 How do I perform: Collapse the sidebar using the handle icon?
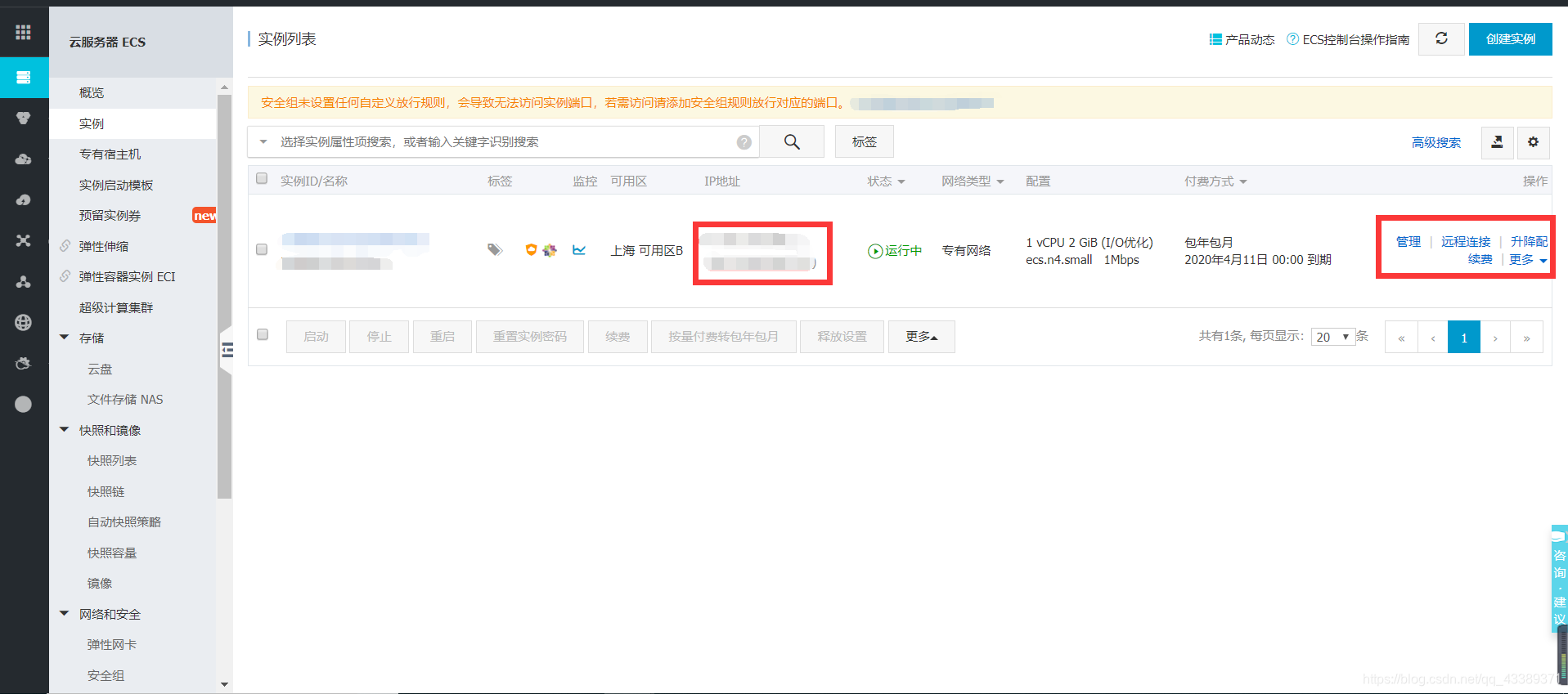(x=227, y=351)
